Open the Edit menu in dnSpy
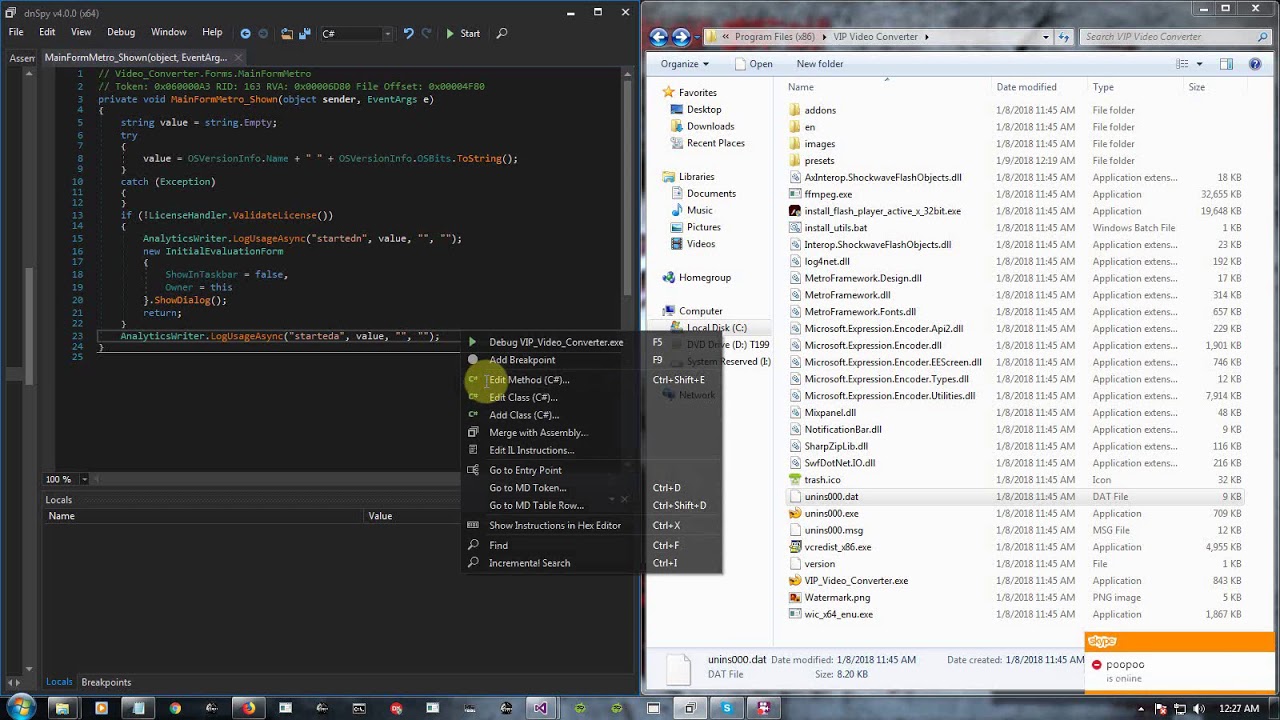This screenshot has width=1280, height=720. 47,32
